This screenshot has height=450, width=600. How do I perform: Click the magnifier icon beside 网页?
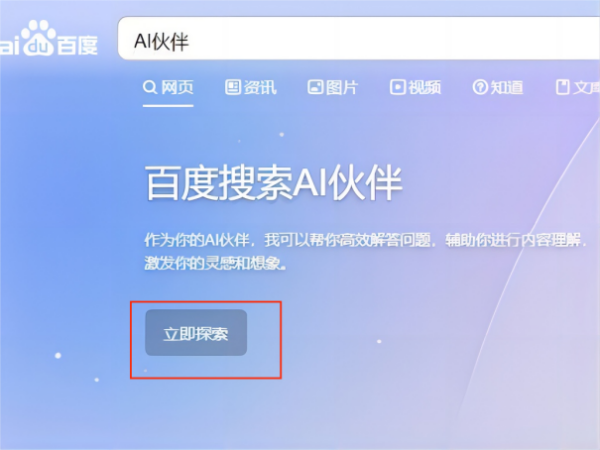tap(150, 88)
